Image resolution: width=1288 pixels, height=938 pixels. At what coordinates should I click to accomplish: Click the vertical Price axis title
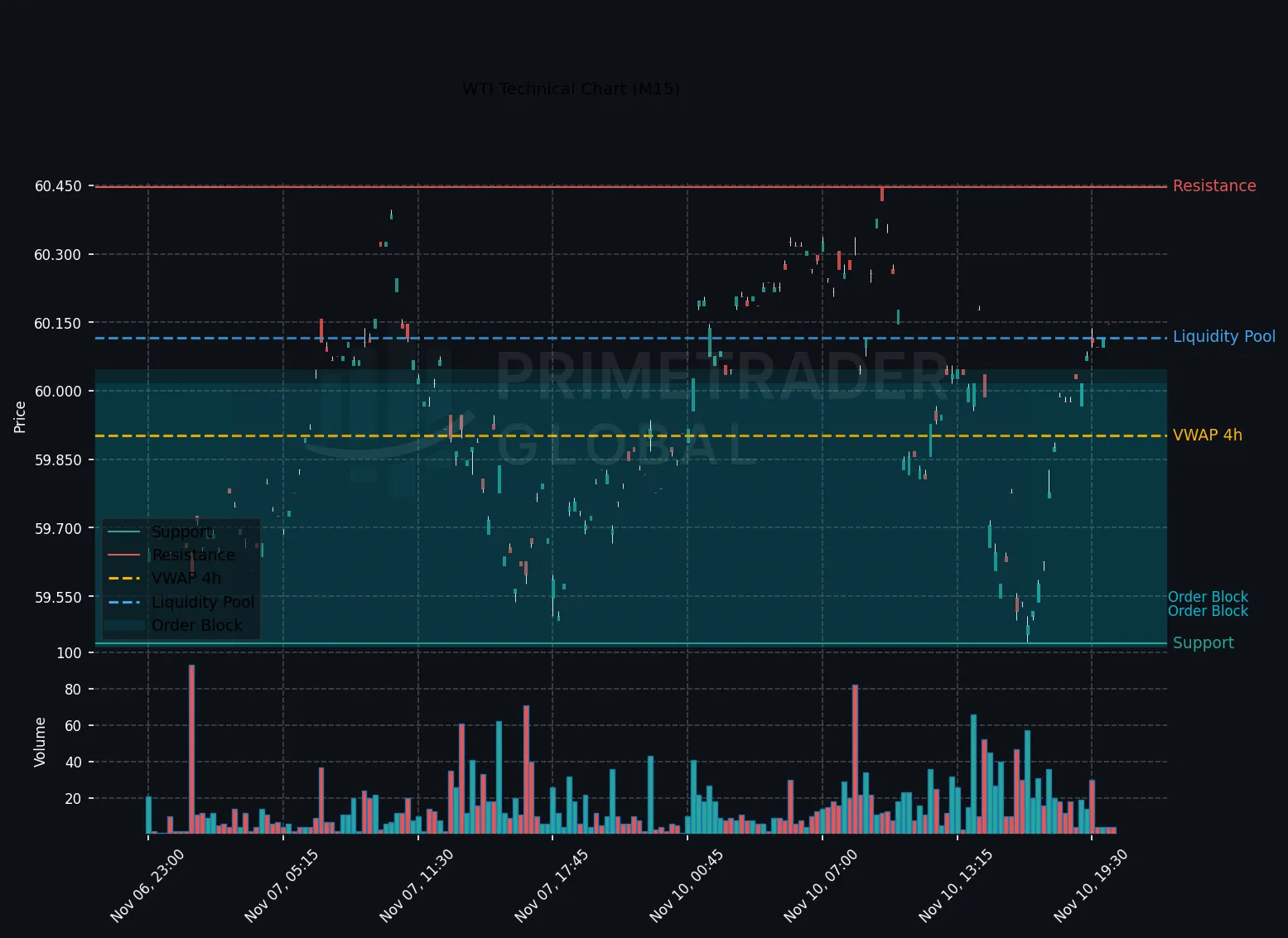pos(20,416)
